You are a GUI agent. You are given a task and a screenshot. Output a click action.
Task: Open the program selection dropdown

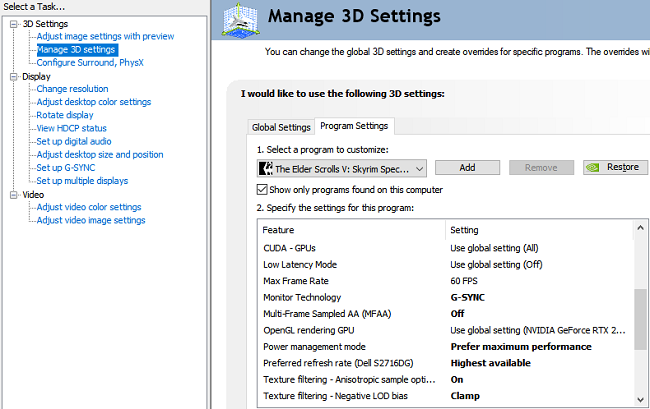pos(418,168)
